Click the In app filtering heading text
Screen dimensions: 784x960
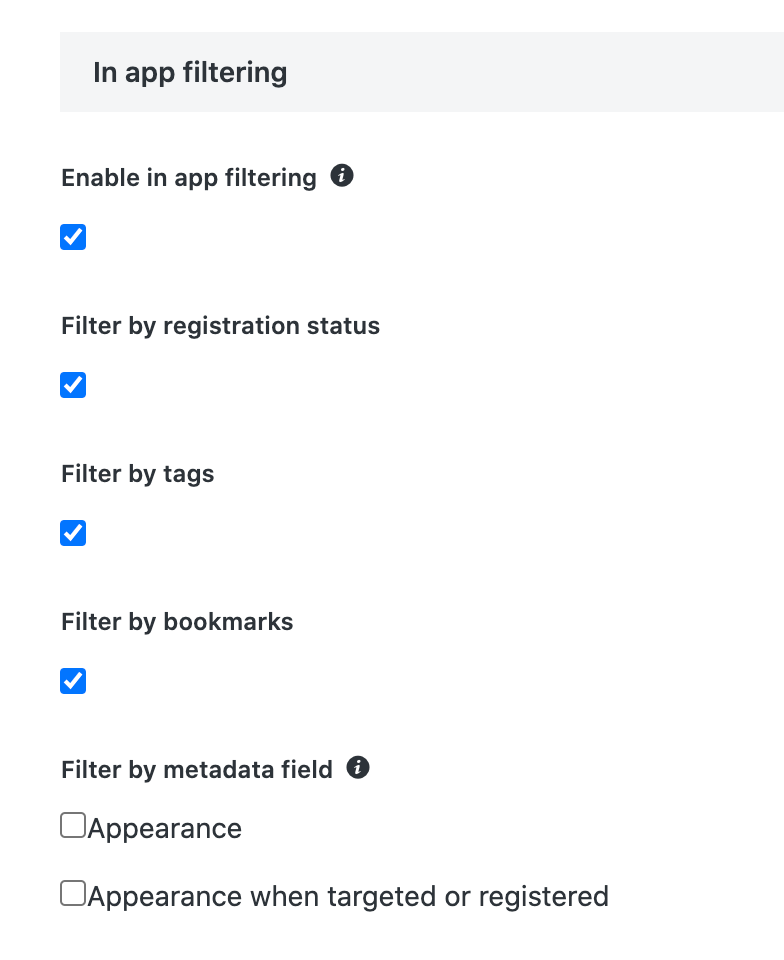(x=190, y=73)
